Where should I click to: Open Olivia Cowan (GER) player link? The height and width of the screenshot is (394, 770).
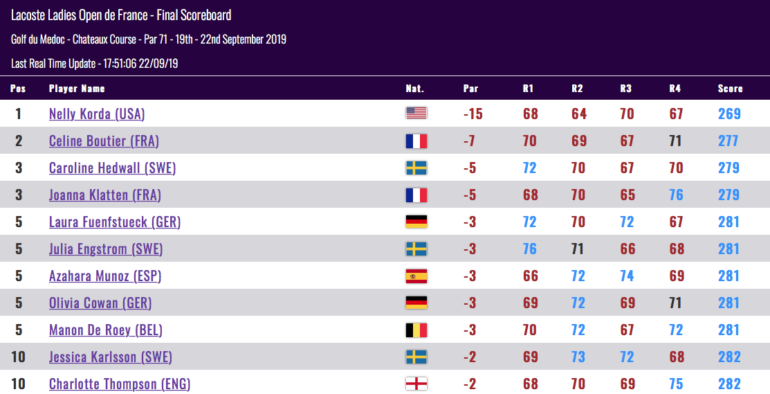[x=100, y=303]
